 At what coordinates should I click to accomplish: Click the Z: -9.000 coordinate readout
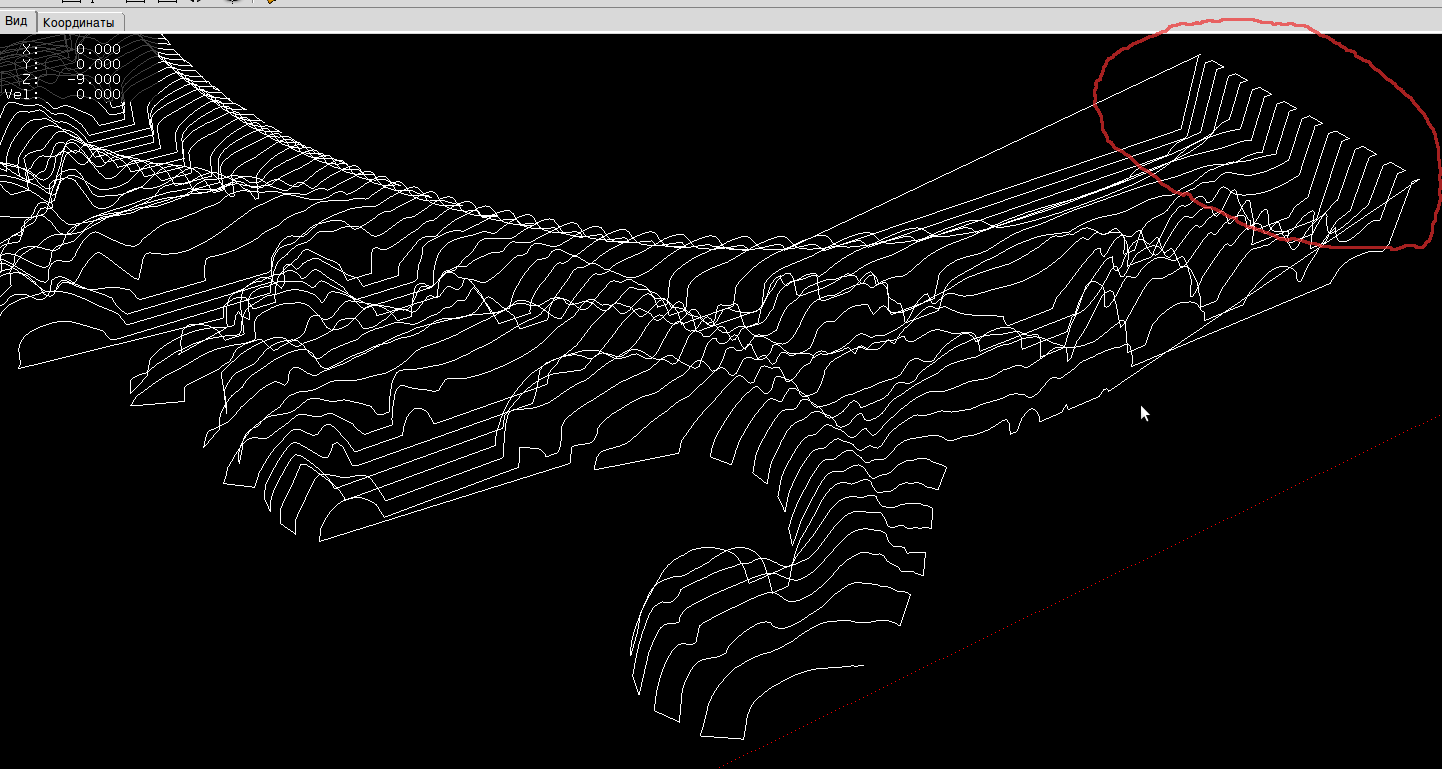(x=71, y=79)
